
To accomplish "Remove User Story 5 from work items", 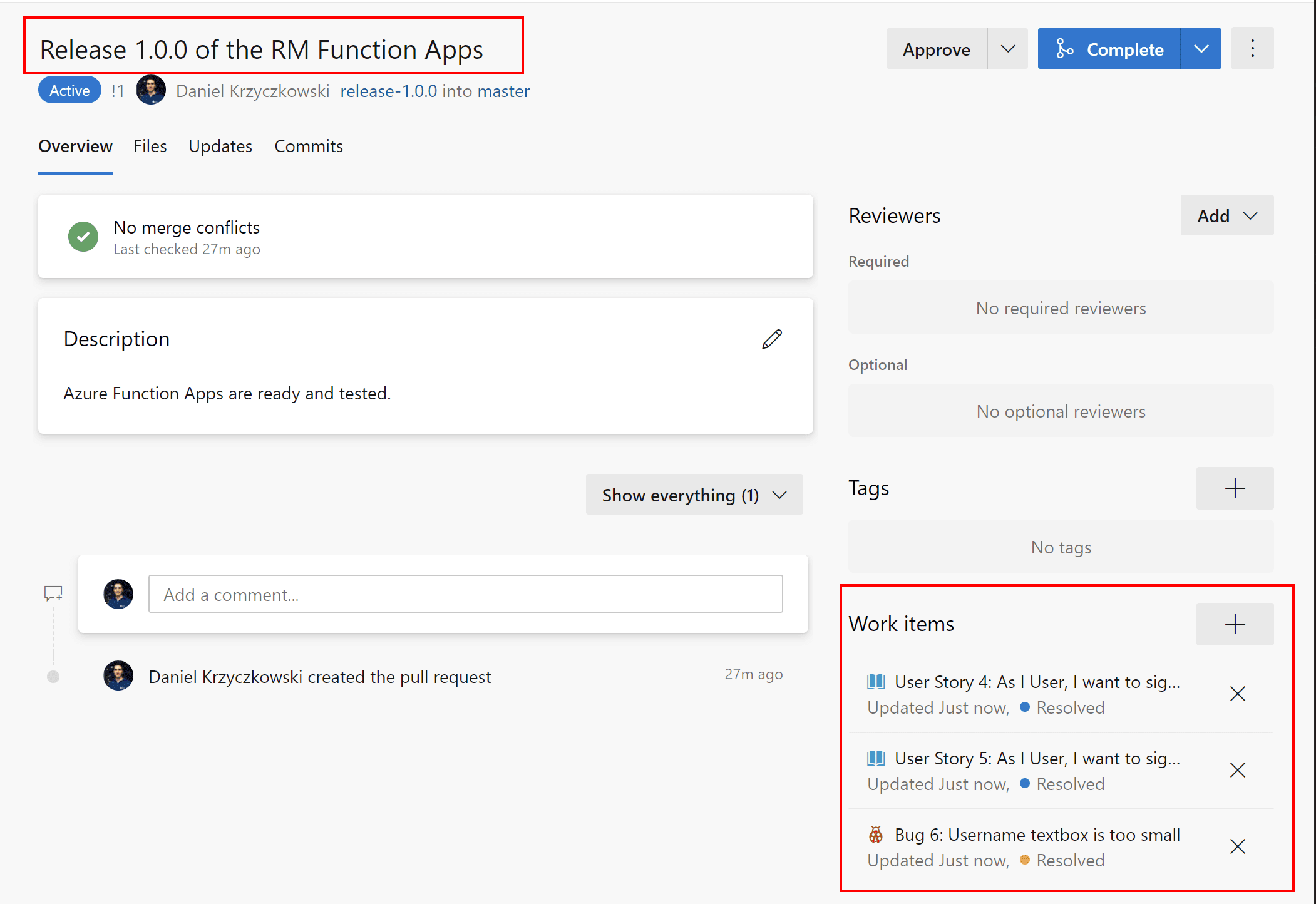I will pos(1237,770).
